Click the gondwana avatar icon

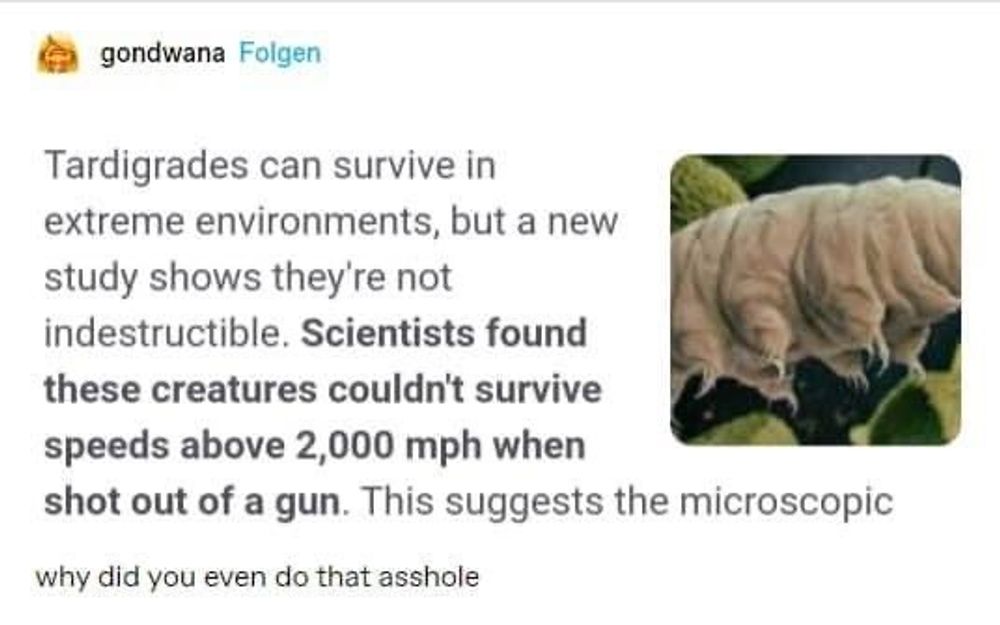(57, 54)
